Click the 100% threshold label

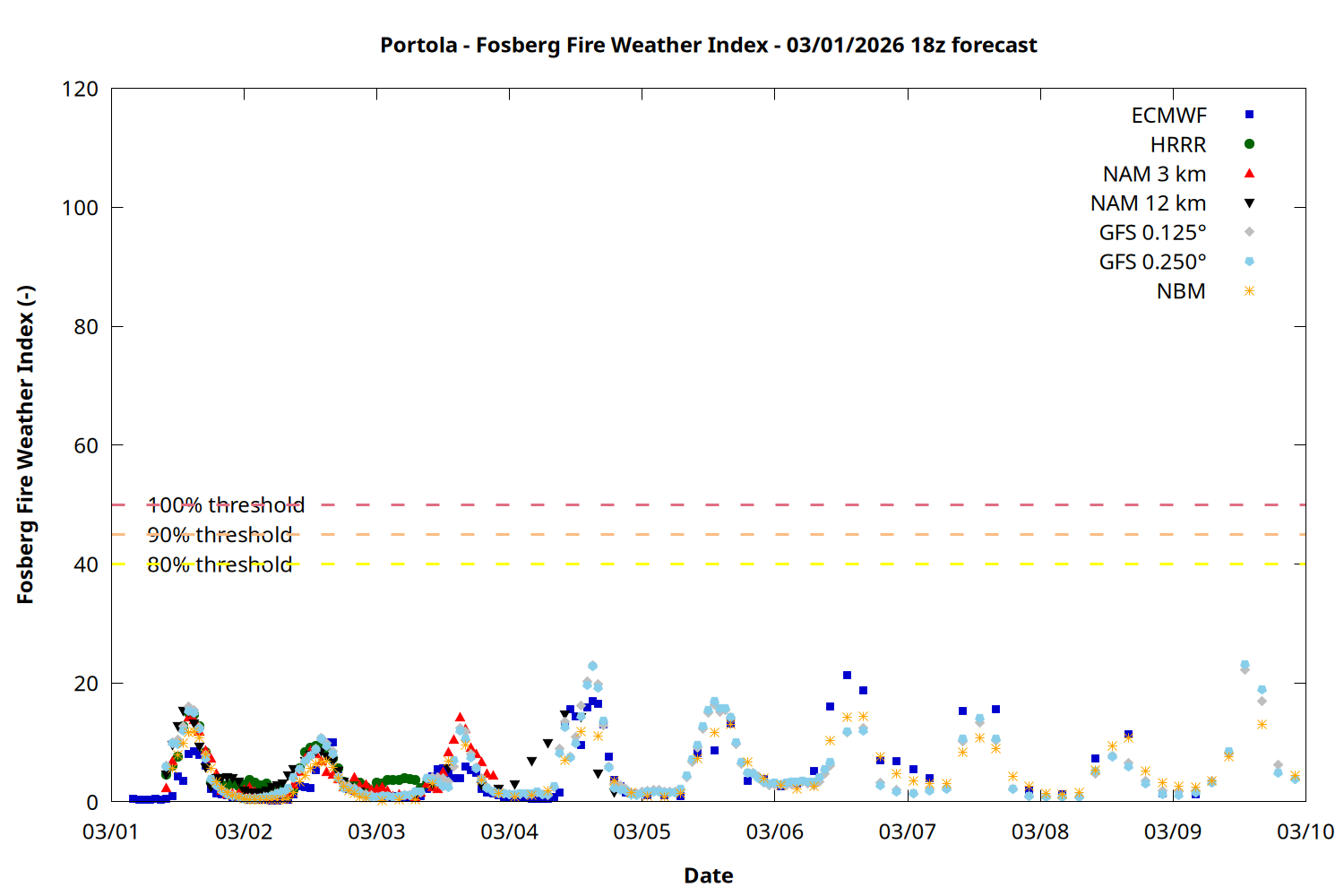226,505
